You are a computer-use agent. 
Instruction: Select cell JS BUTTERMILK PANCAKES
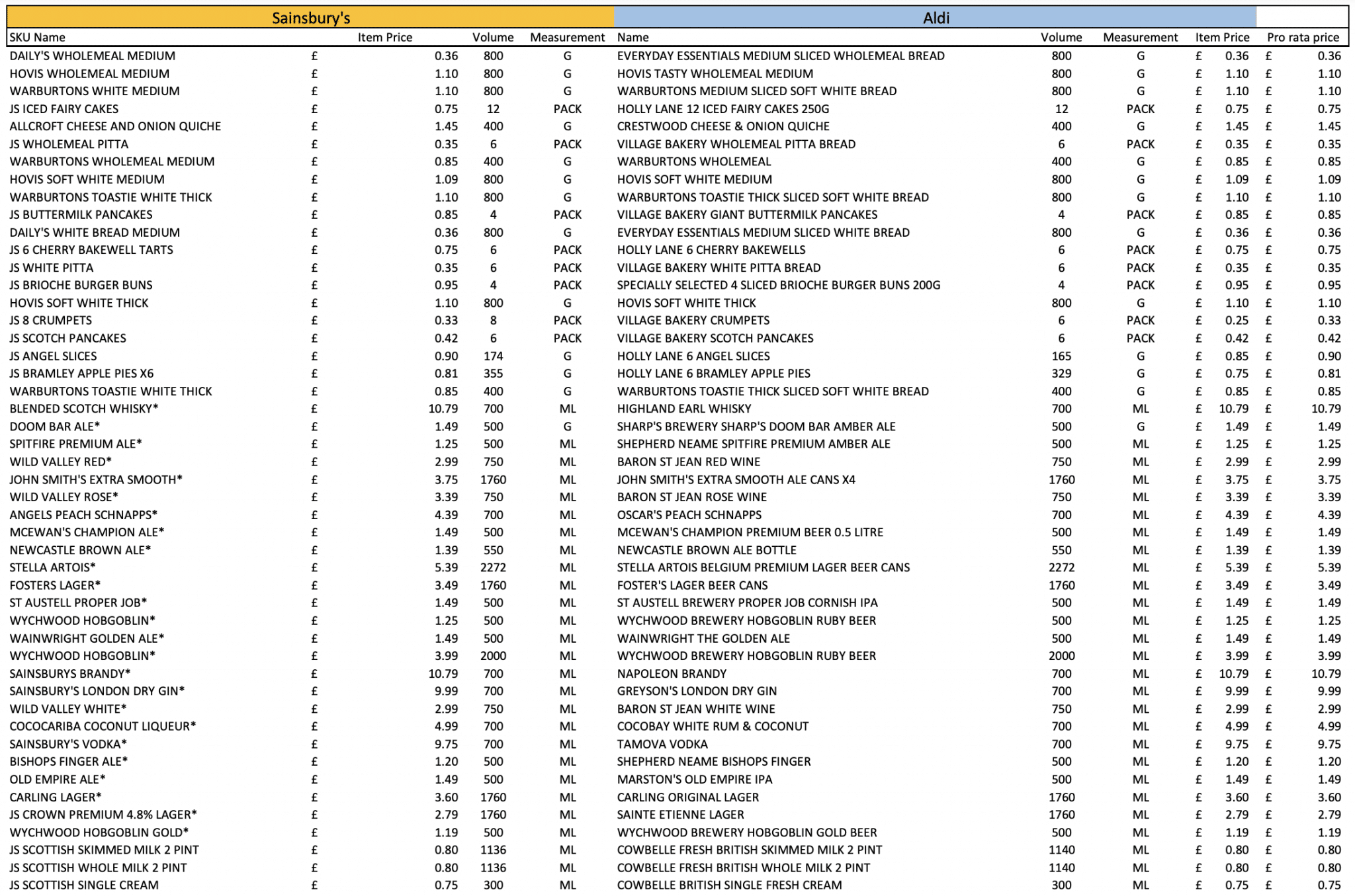tap(81, 215)
